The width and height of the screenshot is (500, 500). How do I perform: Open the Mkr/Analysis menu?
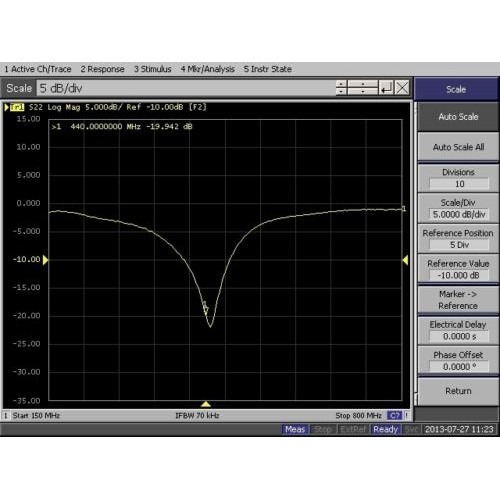pos(207,69)
